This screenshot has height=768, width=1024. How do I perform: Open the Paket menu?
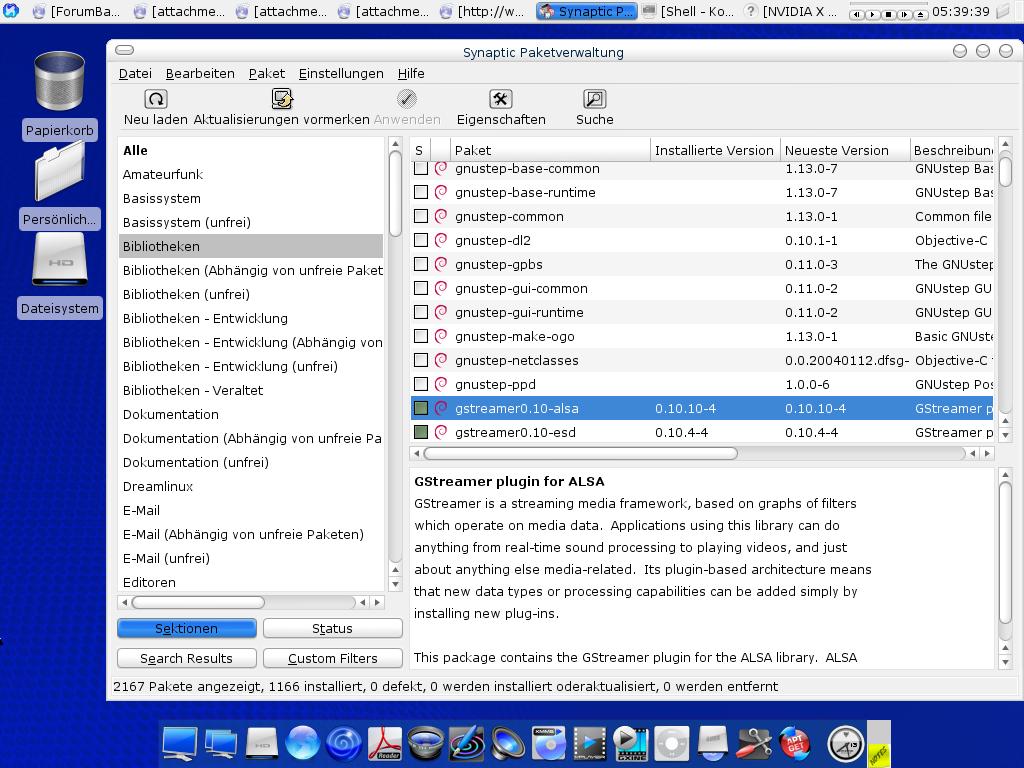pyautogui.click(x=266, y=74)
